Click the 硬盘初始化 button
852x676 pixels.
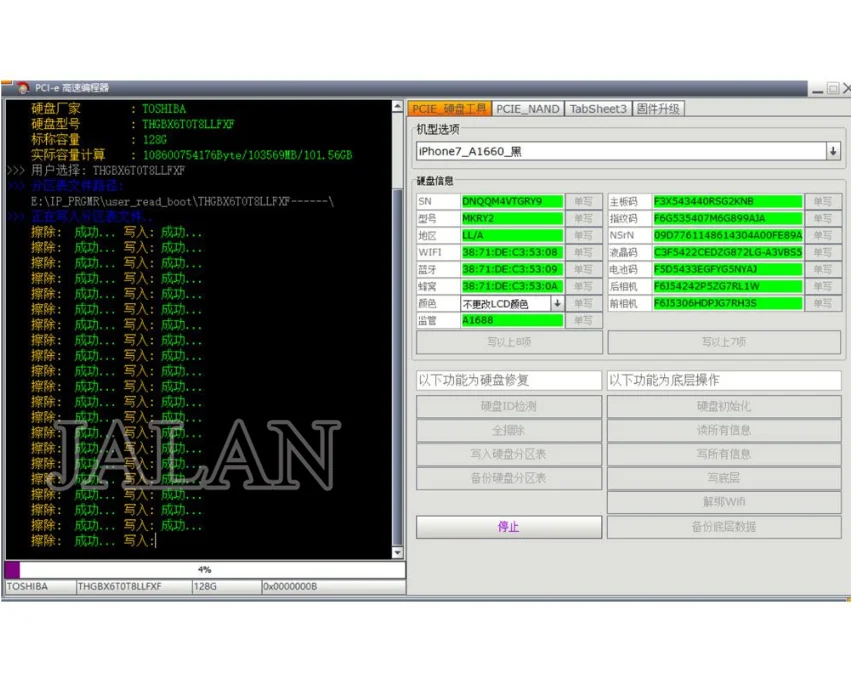724,406
